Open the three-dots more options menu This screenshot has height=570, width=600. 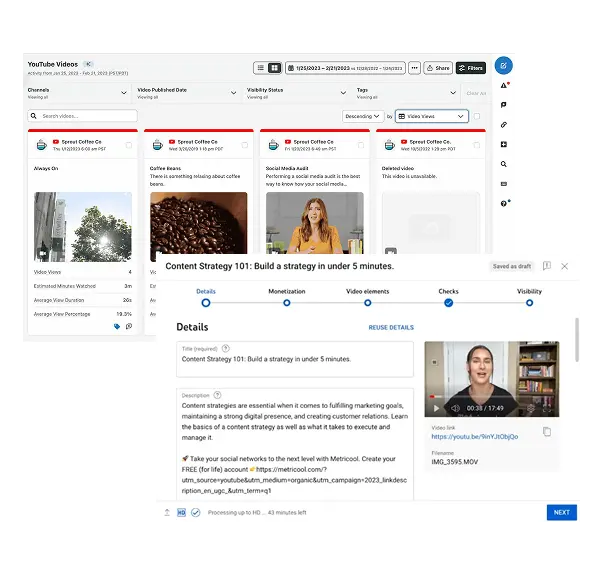click(414, 68)
